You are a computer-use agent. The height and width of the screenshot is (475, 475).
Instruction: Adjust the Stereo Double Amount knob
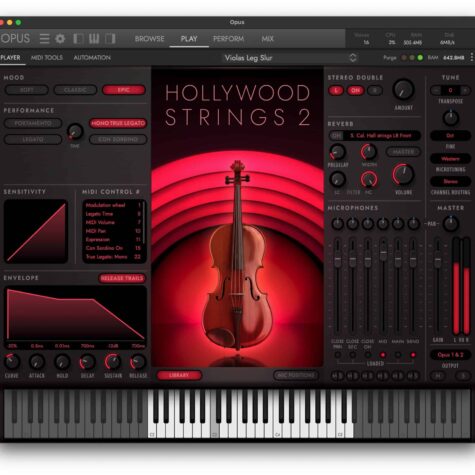[x=404, y=90]
